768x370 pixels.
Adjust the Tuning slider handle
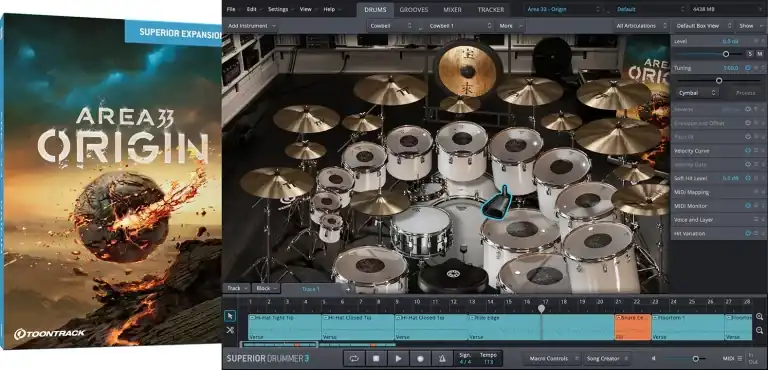tap(719, 80)
